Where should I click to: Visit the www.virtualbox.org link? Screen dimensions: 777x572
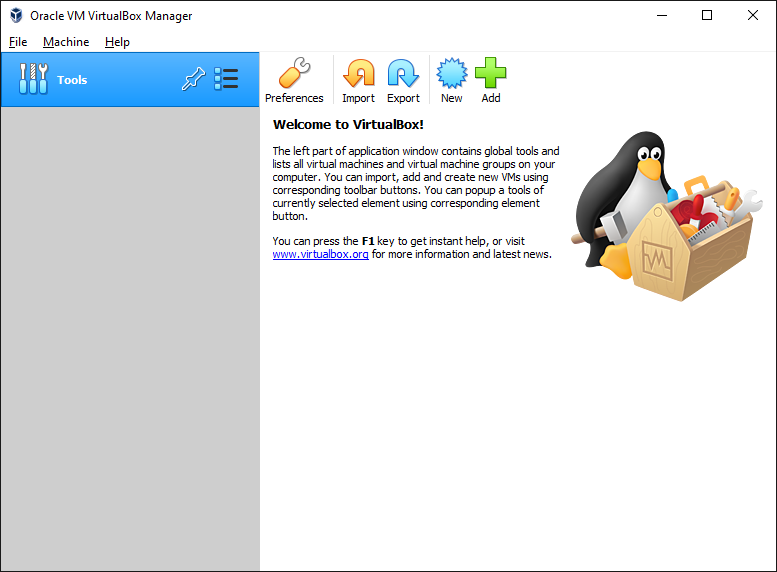click(320, 254)
